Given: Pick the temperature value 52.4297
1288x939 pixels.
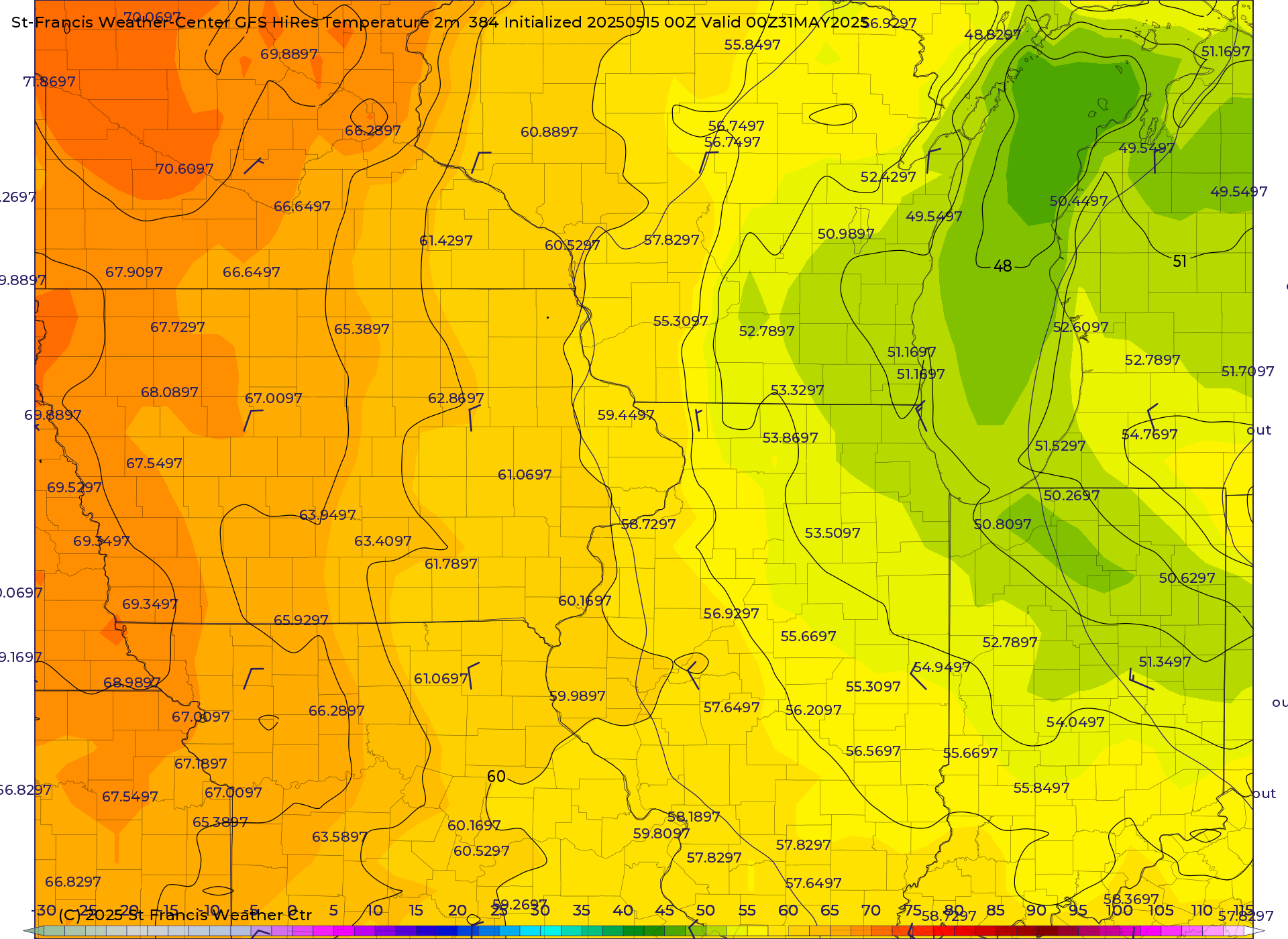Looking at the screenshot, I should (x=888, y=177).
